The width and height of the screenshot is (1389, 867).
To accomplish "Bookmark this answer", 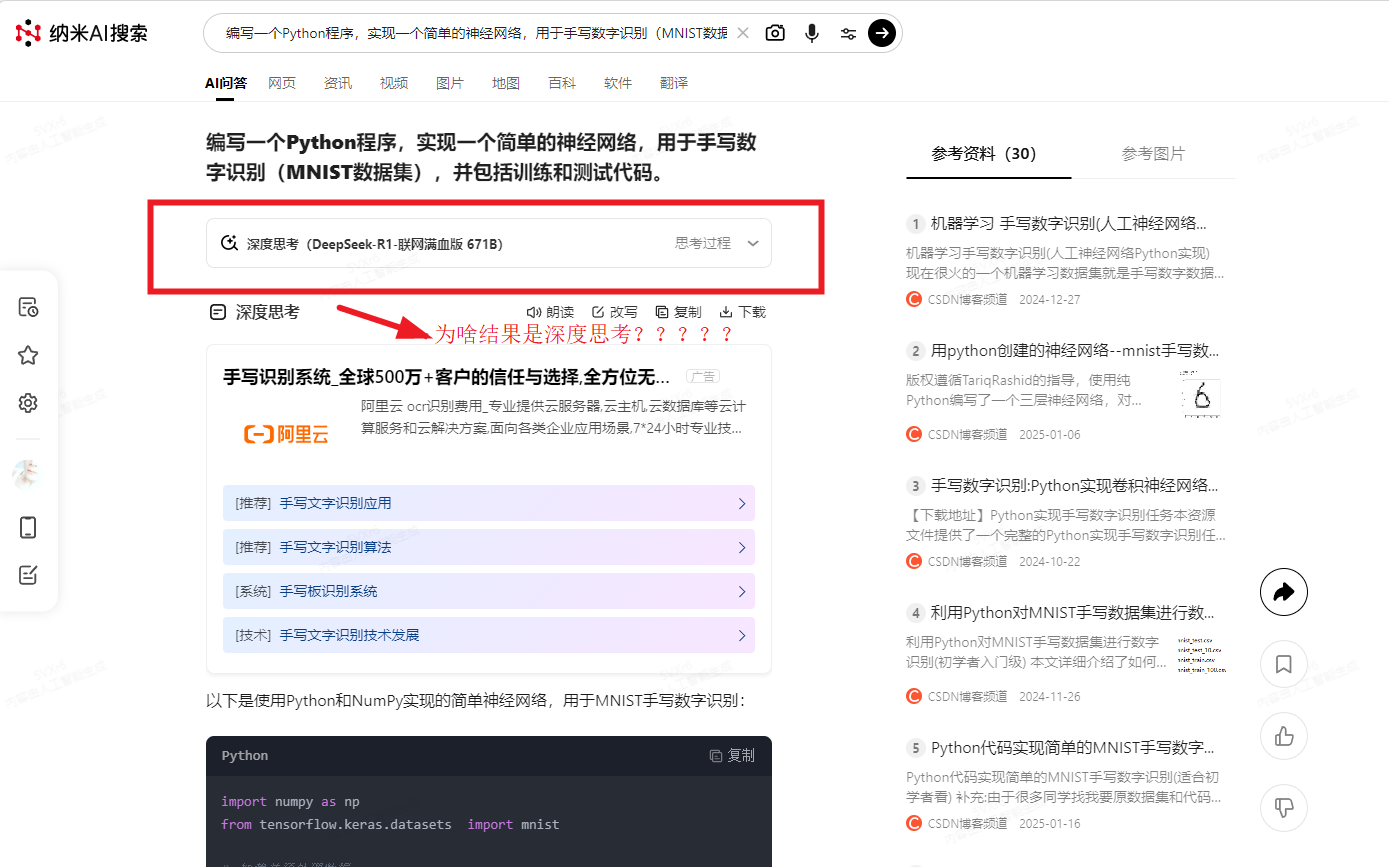I will click(x=1284, y=664).
